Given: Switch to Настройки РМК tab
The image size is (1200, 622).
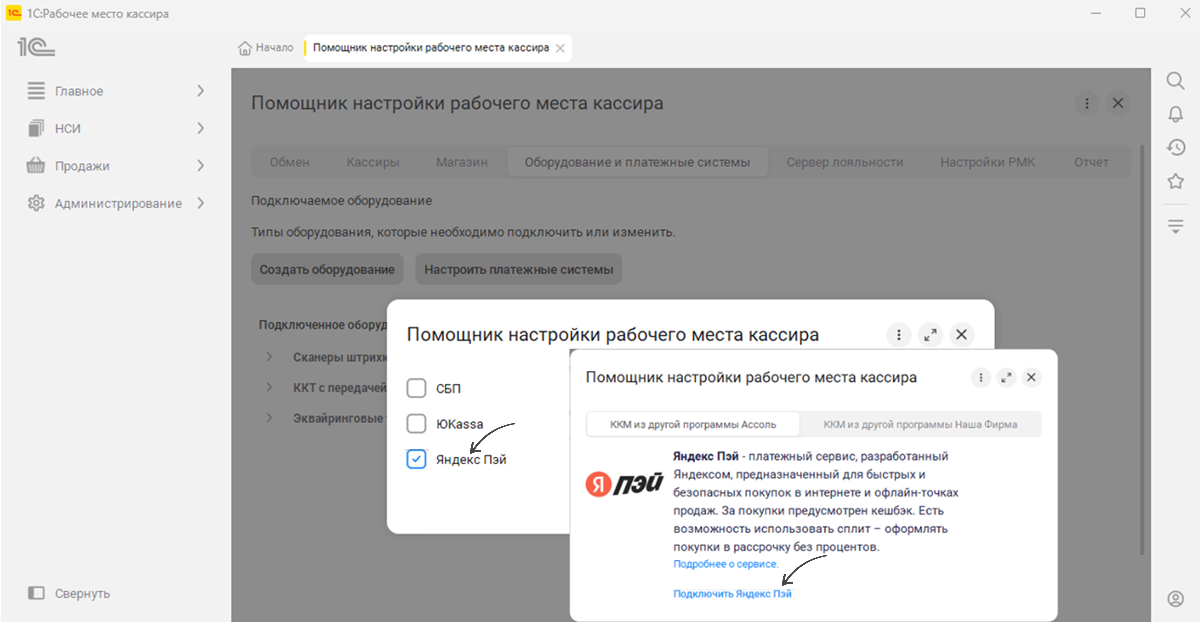Looking at the screenshot, I should click(x=988, y=162).
